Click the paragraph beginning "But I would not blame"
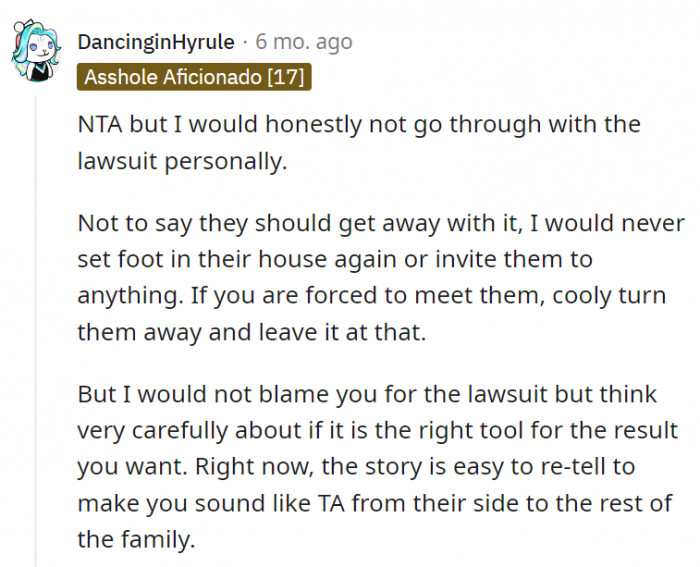 [x=376, y=467]
